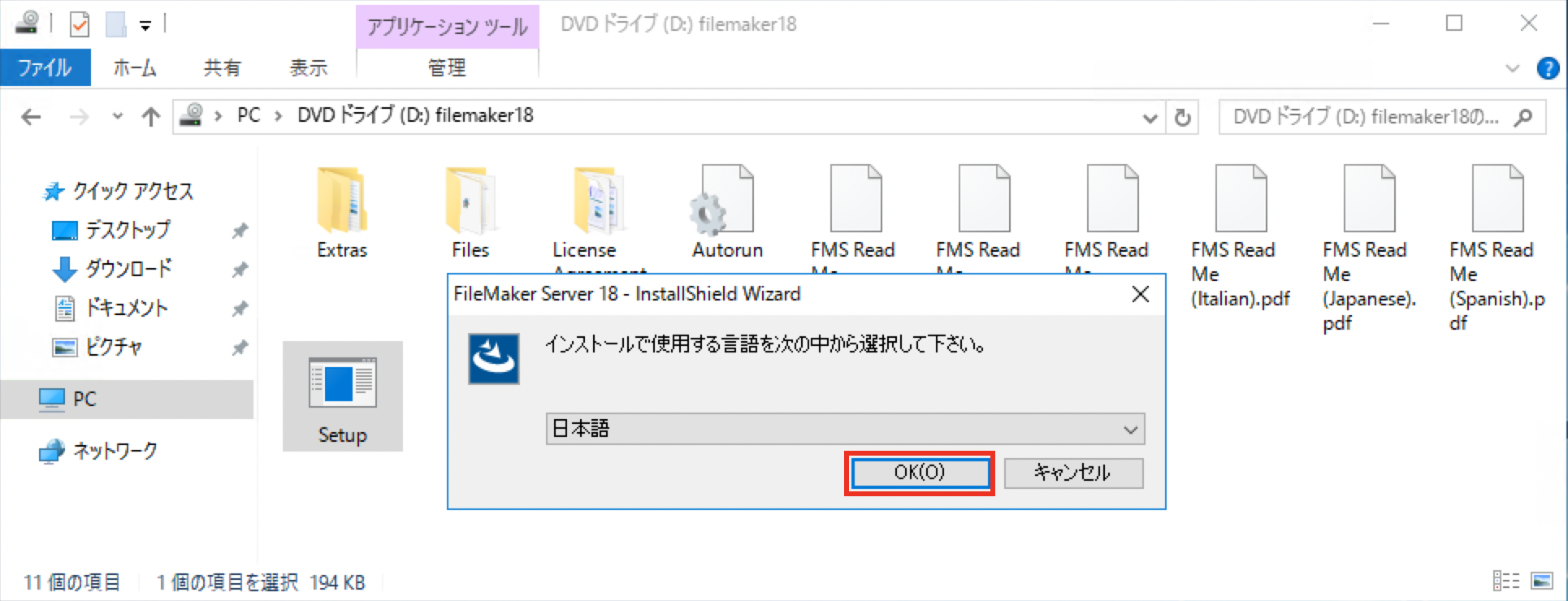Close the InstallShield Wizard dialog
Image resolution: width=1568 pixels, height=601 pixels.
(x=1141, y=294)
